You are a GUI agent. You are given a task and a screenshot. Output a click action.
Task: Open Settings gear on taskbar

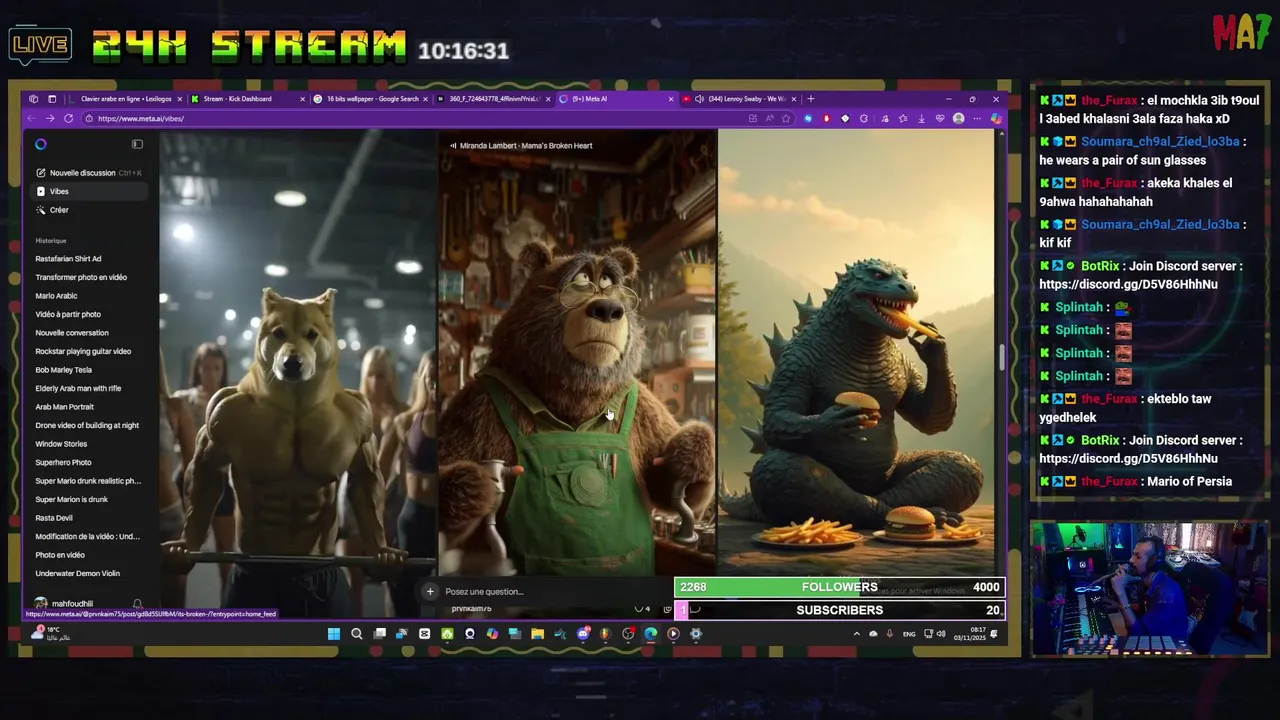click(696, 634)
